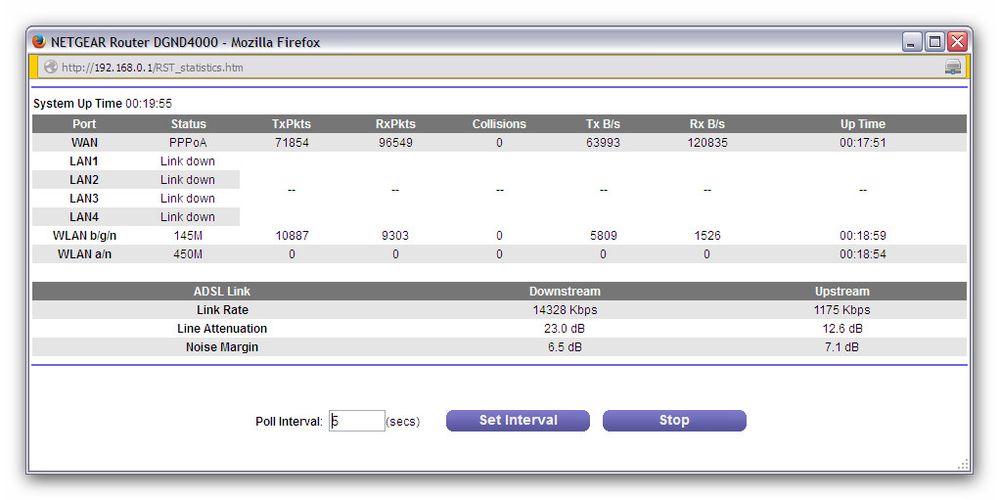Click the Collisions column header

[x=499, y=124]
